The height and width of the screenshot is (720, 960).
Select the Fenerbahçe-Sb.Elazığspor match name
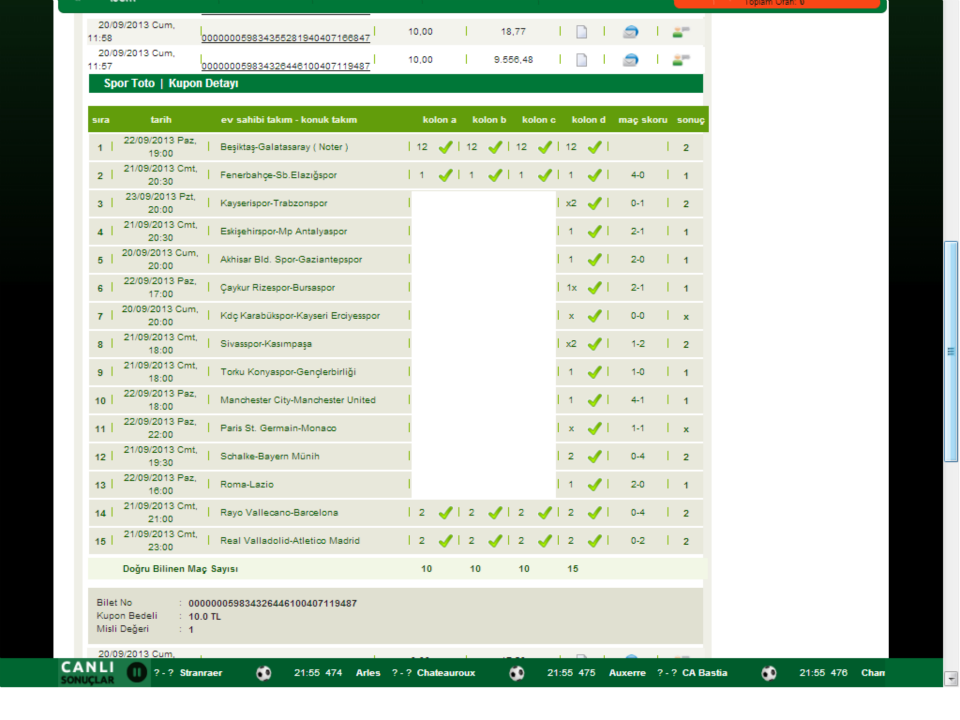click(x=279, y=175)
